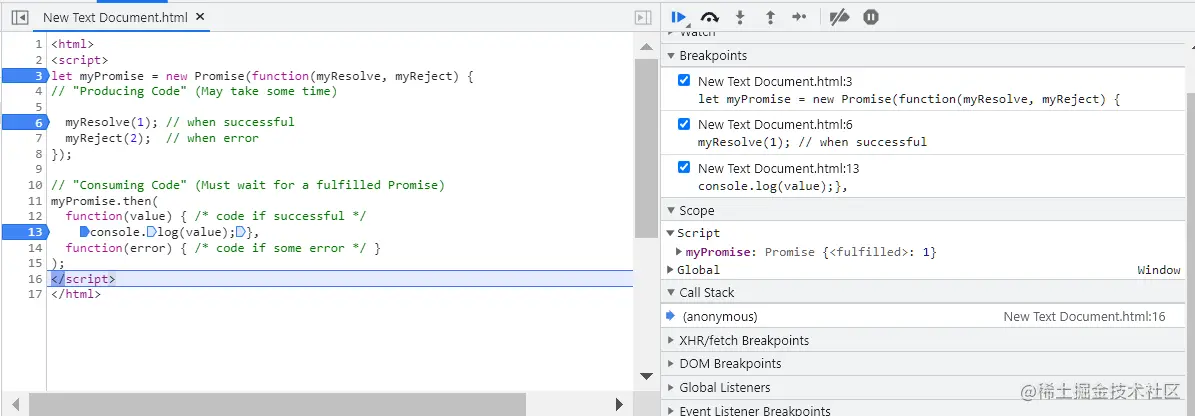
Task: Click the vertical scrollbar down arrow in editor
Action: (646, 376)
